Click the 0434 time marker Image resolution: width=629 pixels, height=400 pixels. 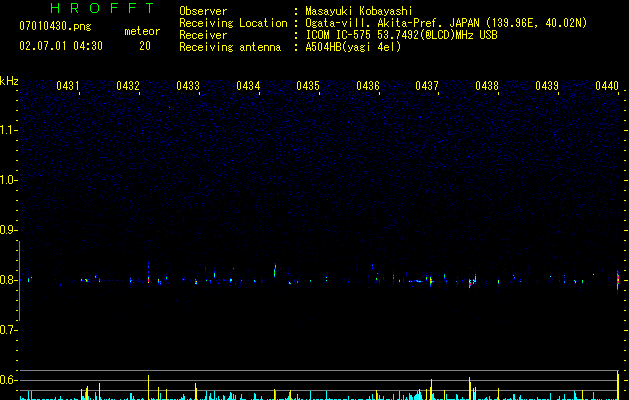[x=248, y=86]
